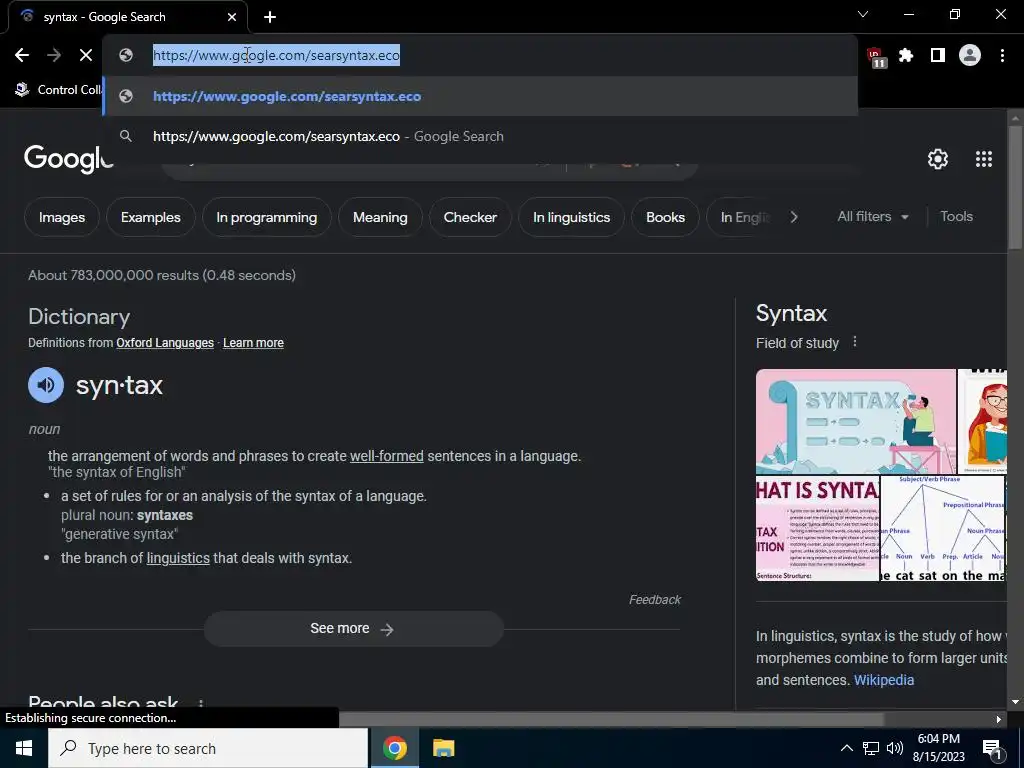Follow the linguistics definition link

tap(178, 558)
